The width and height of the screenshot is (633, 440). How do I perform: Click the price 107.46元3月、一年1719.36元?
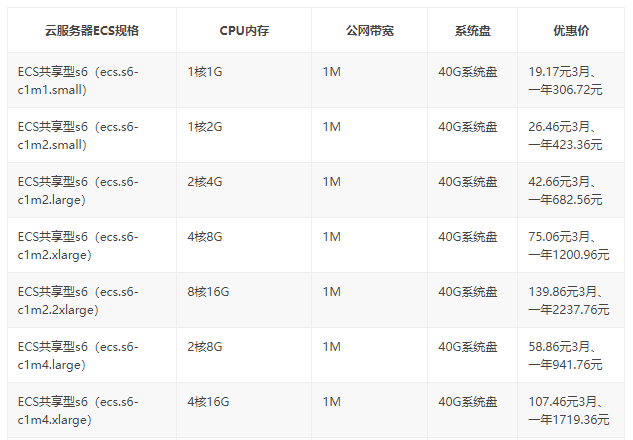tap(568, 411)
